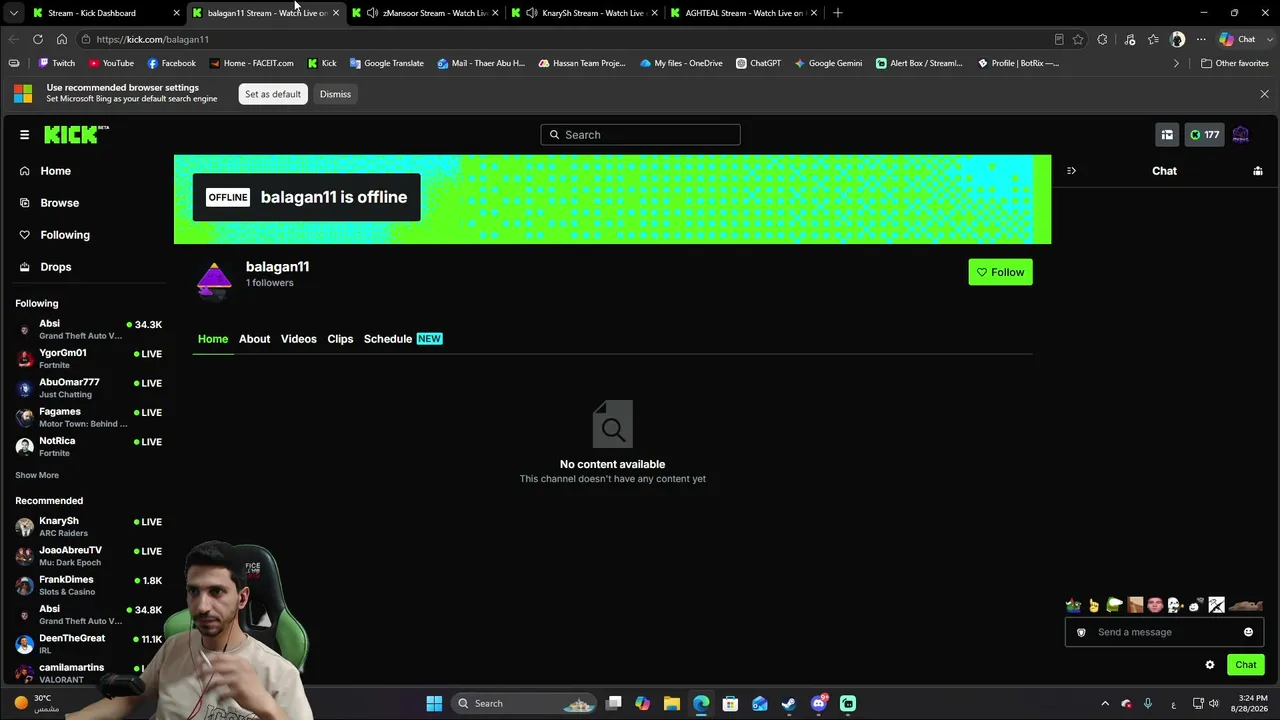The image size is (1280, 720).
Task: Open Following page in sidebar
Action: [x=65, y=235]
